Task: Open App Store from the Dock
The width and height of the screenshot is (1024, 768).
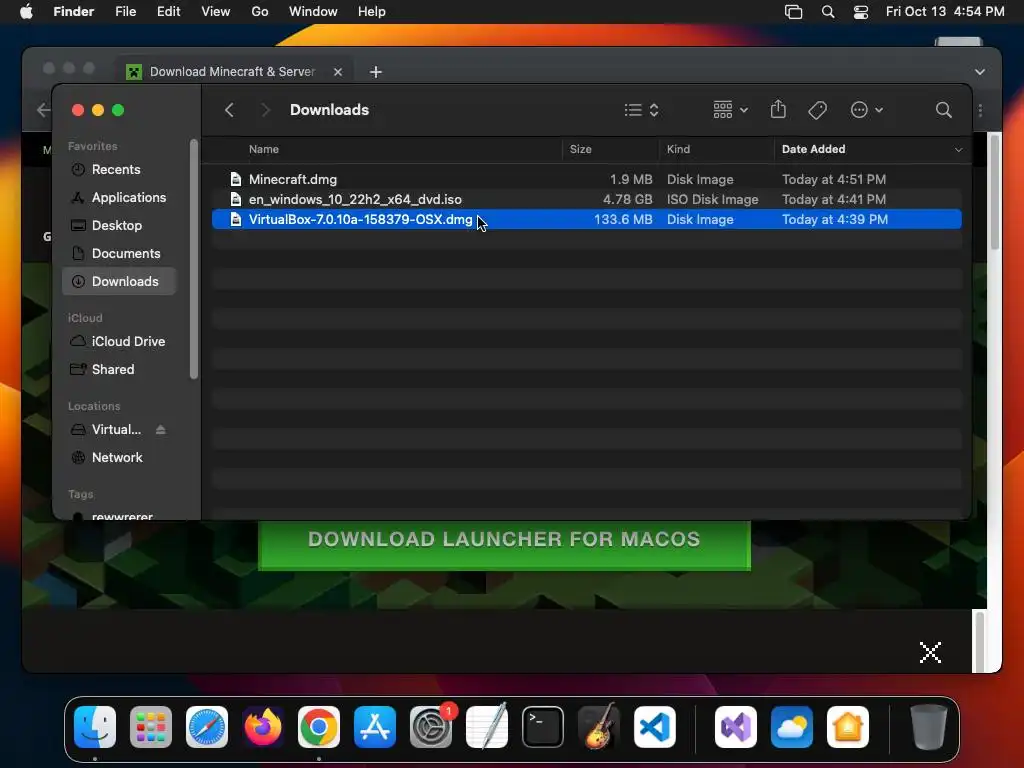Action: tap(375, 727)
